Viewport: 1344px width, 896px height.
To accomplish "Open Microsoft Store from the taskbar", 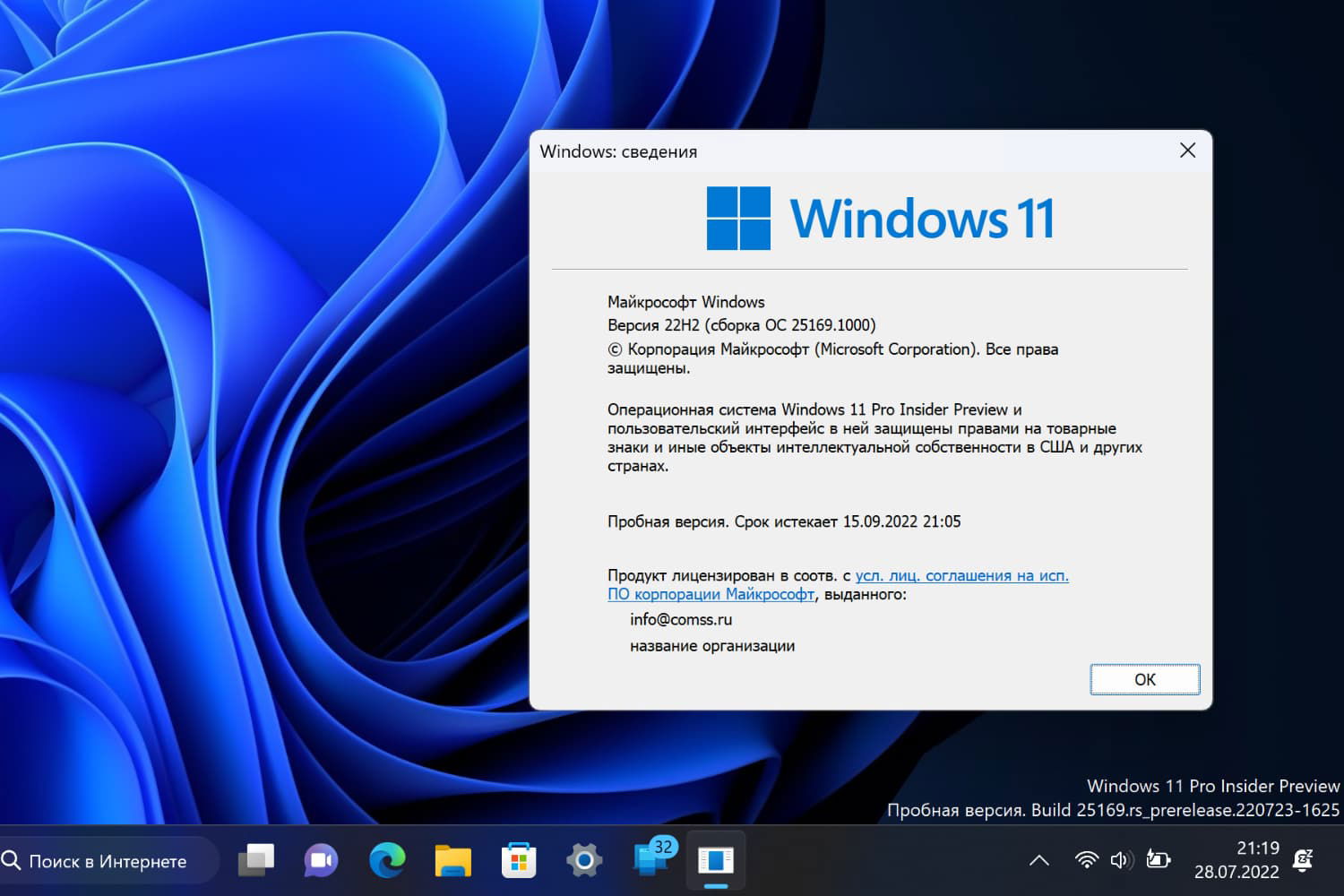I will click(519, 860).
